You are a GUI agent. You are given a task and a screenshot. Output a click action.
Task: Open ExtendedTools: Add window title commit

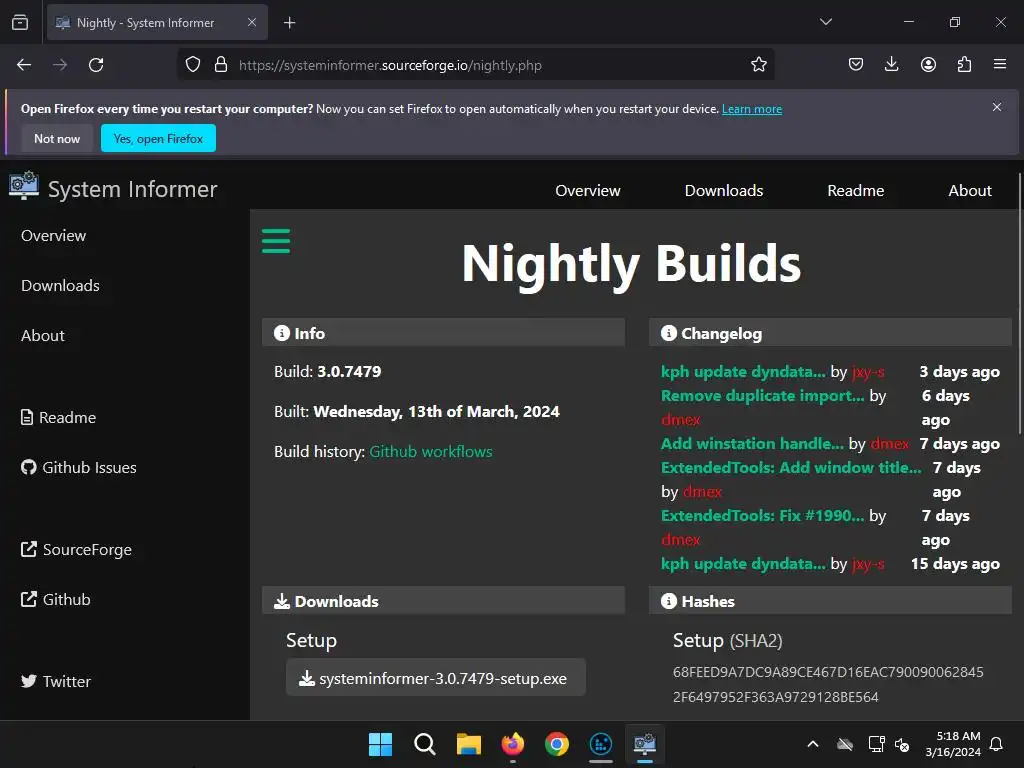point(791,468)
